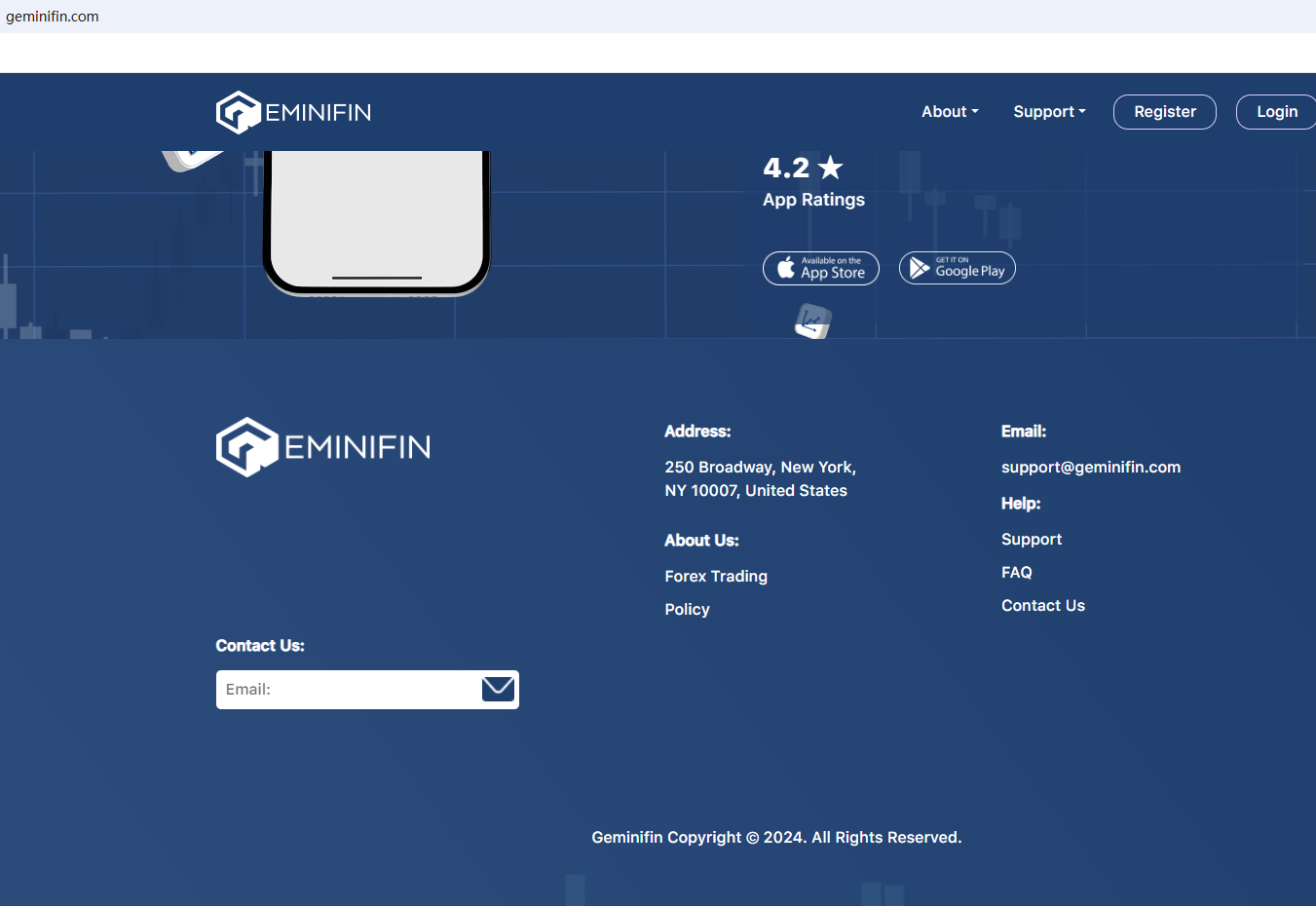The image size is (1316, 906).
Task: Click the Geminifin logo in the header
Action: click(x=293, y=112)
